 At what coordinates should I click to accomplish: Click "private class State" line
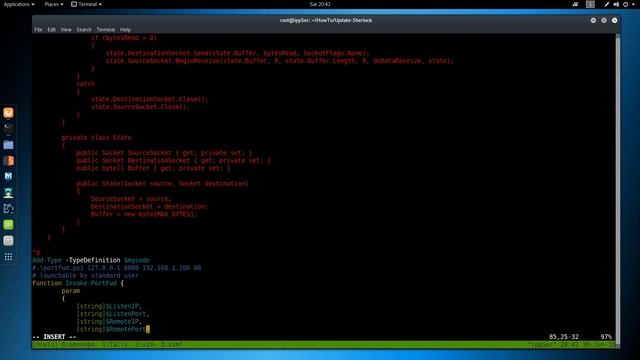click(x=96, y=138)
